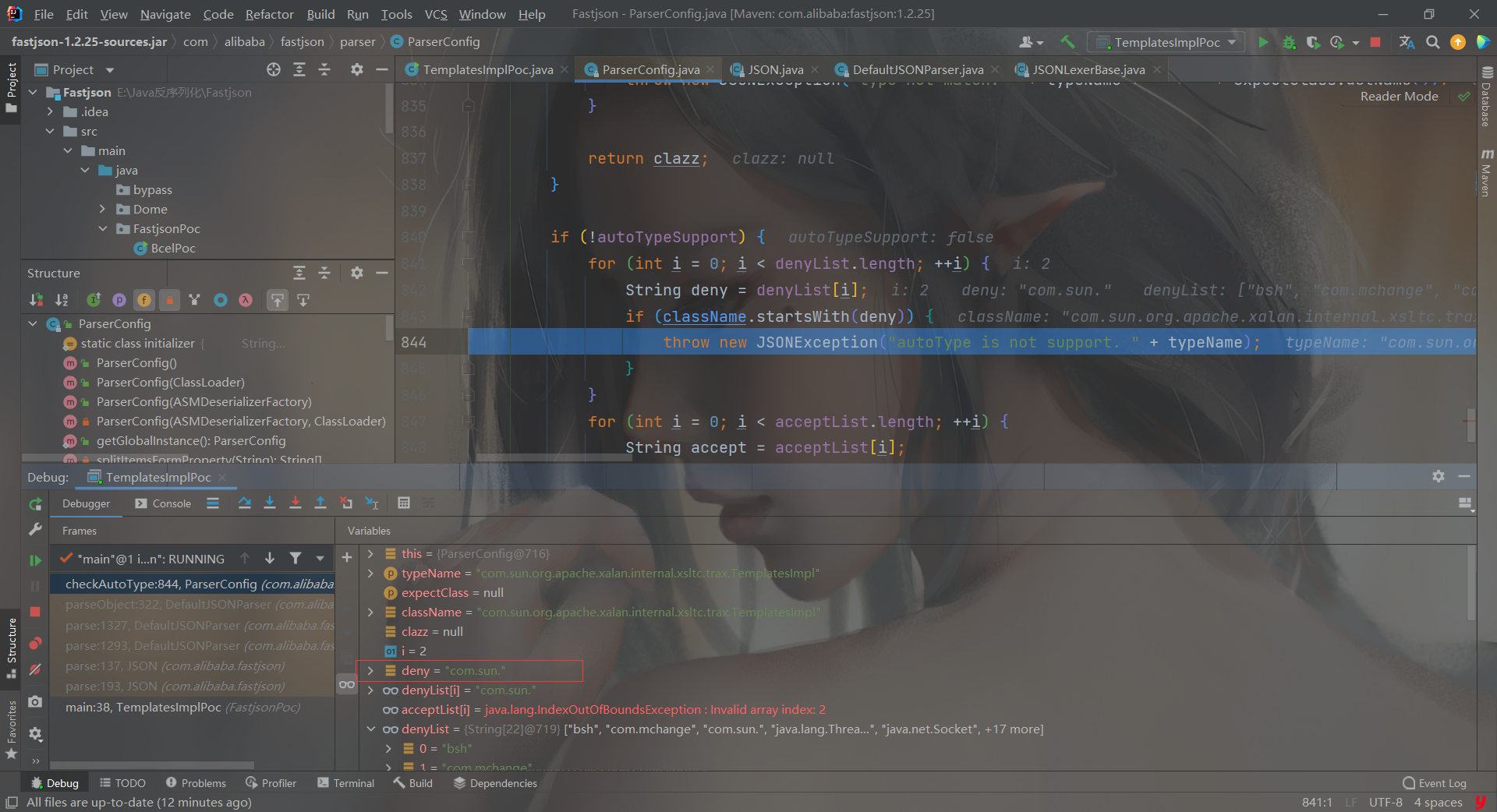Switch to Console tab in debugger
The height and width of the screenshot is (812, 1497).
click(x=163, y=503)
